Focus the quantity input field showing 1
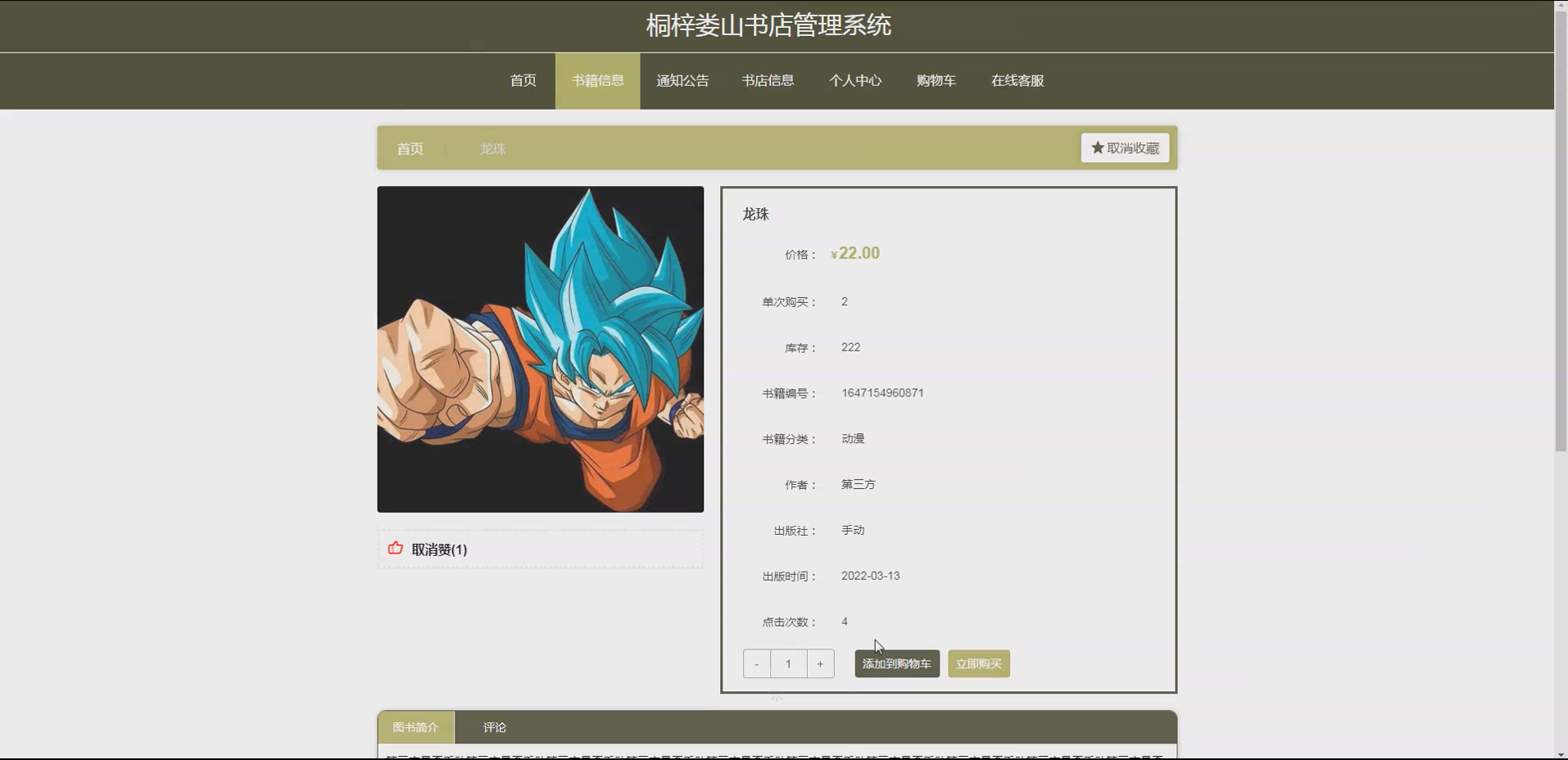Image resolution: width=1568 pixels, height=760 pixels. [788, 664]
